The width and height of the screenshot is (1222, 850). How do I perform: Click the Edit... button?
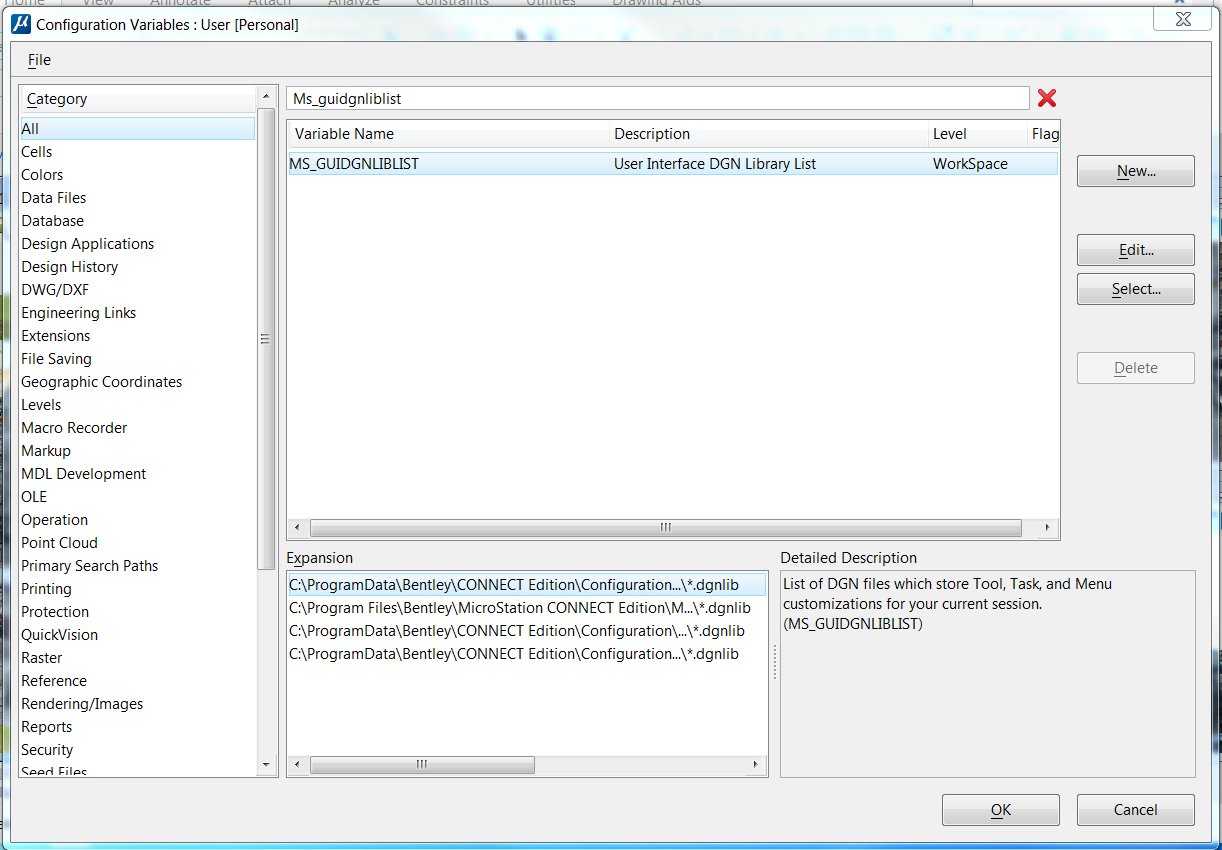point(1136,250)
